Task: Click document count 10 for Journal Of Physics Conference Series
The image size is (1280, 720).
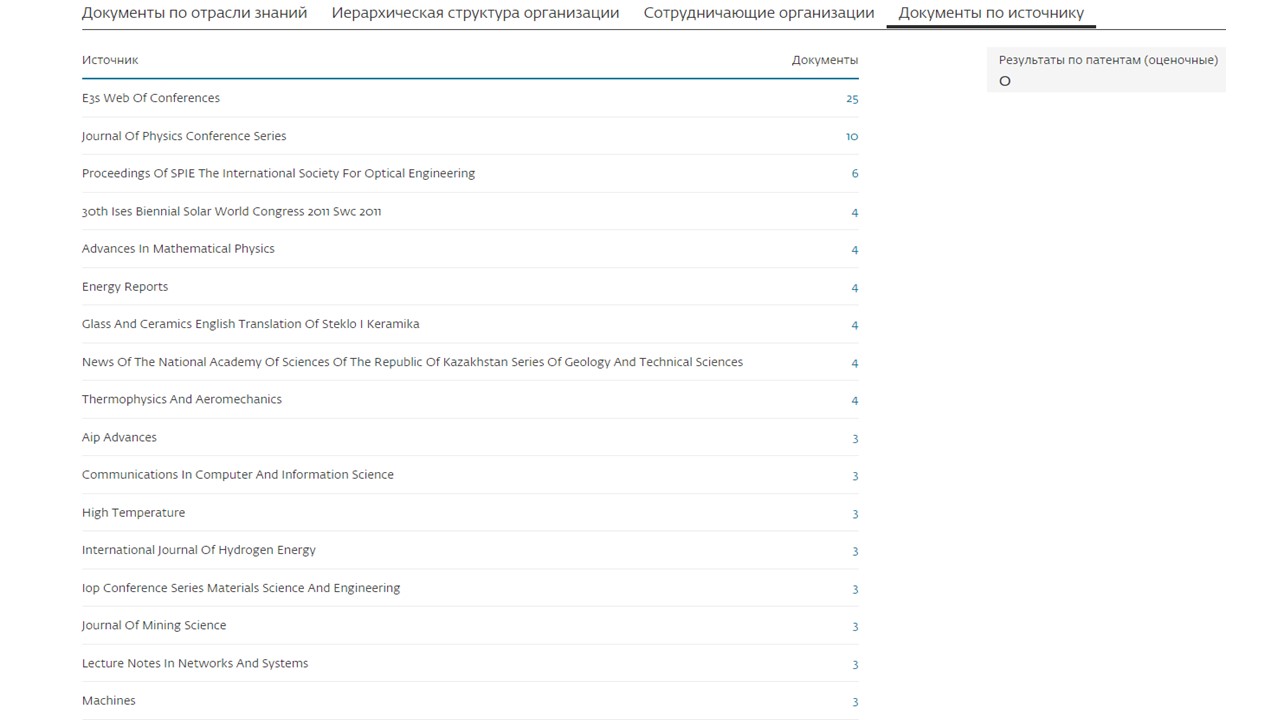Action: click(x=851, y=137)
